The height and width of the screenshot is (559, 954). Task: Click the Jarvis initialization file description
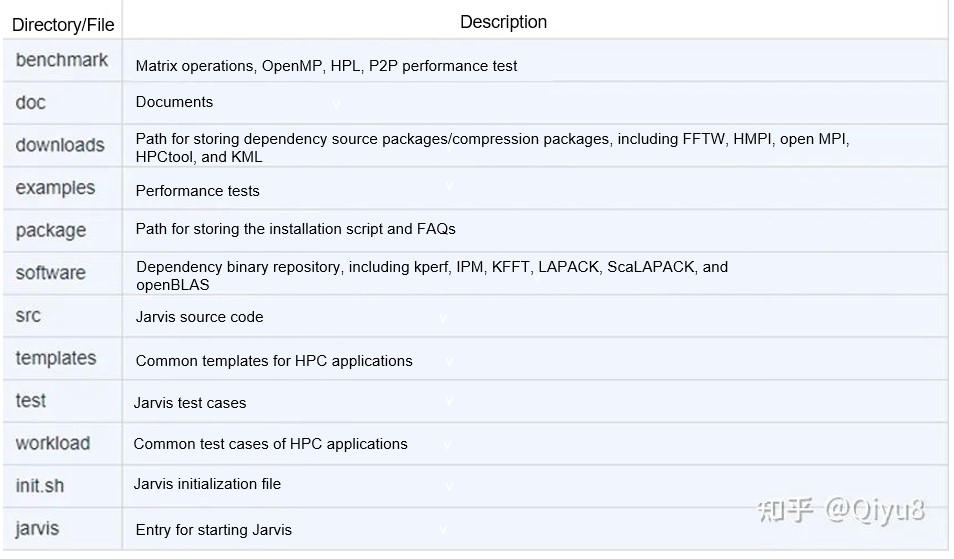coord(207,484)
